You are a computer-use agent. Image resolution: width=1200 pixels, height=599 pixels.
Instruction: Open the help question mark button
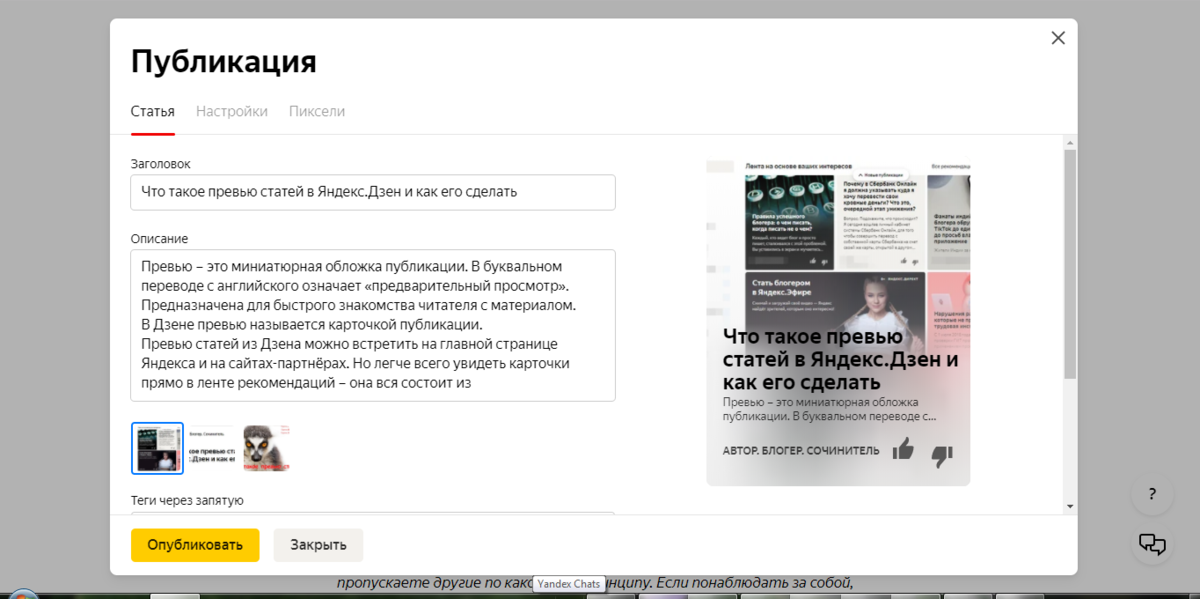pyautogui.click(x=1152, y=494)
